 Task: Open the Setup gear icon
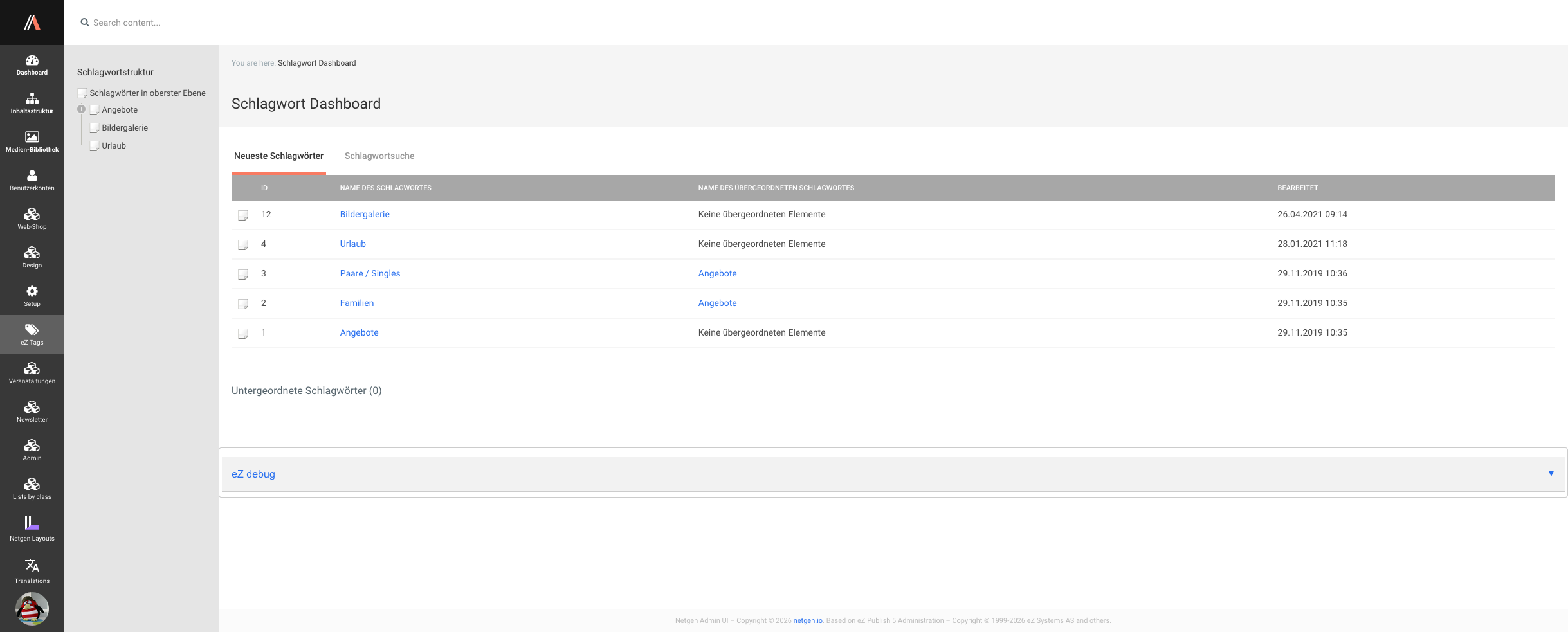click(x=32, y=296)
